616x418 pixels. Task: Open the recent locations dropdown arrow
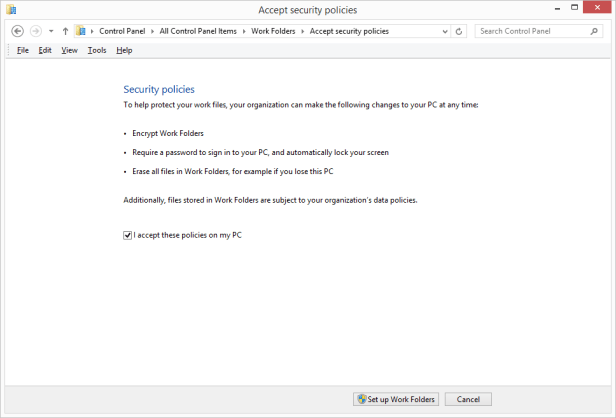click(51, 31)
